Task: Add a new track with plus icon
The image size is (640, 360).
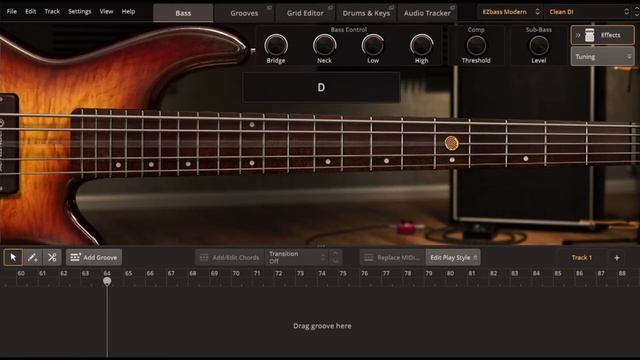Action: click(x=617, y=258)
